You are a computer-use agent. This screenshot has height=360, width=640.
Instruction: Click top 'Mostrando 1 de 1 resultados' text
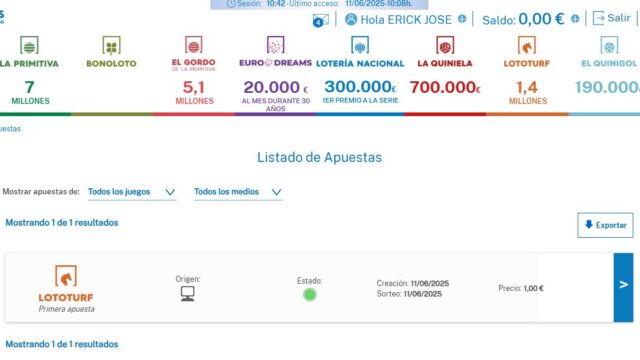[62, 223]
